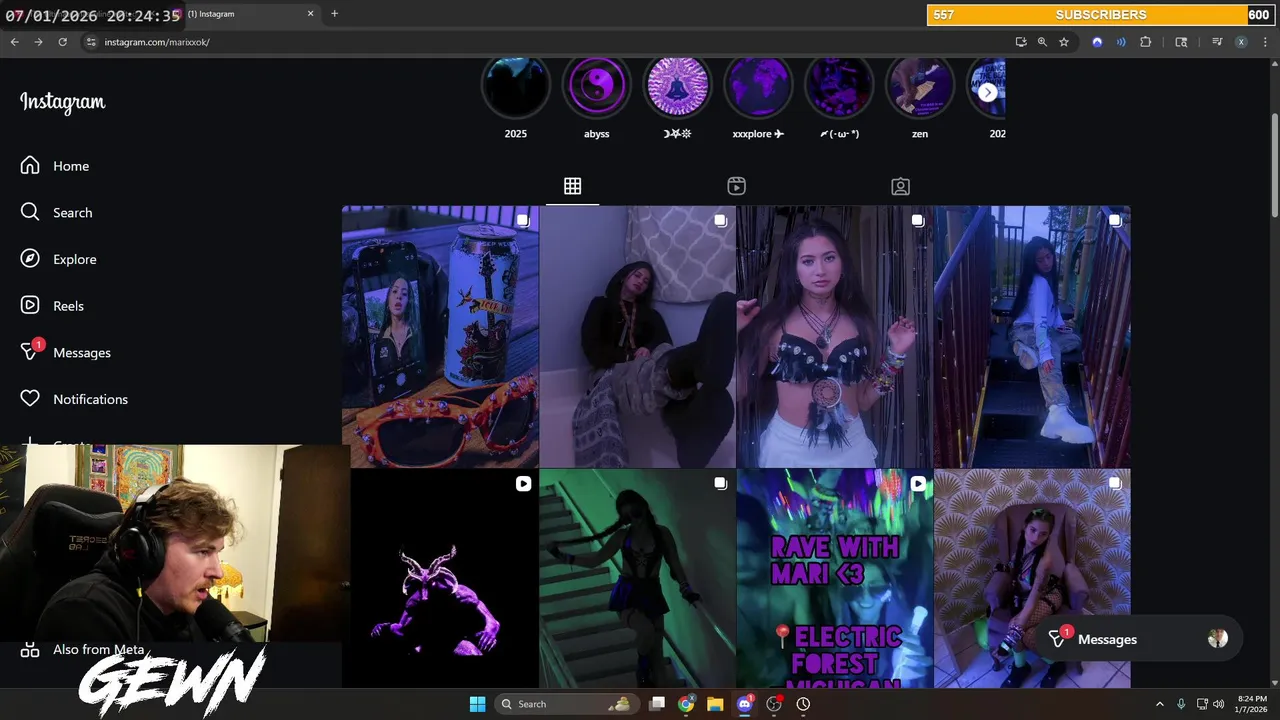Screen dimensions: 1280x720
Task: Open the Explore compass icon
Action: [30, 259]
